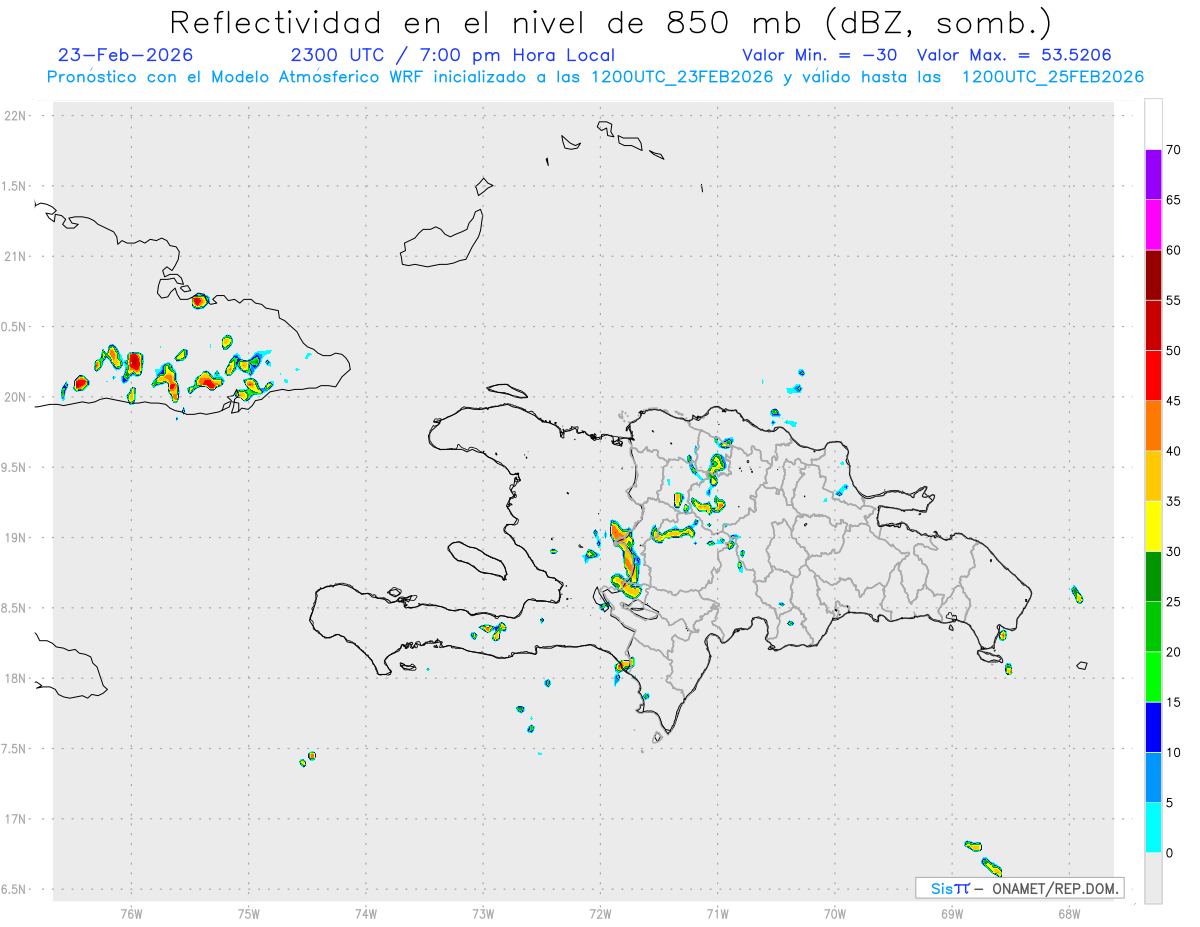Pick the dark blue 10–15 dBZ colorbar segment
The width and height of the screenshot is (1200, 927).
click(1153, 728)
